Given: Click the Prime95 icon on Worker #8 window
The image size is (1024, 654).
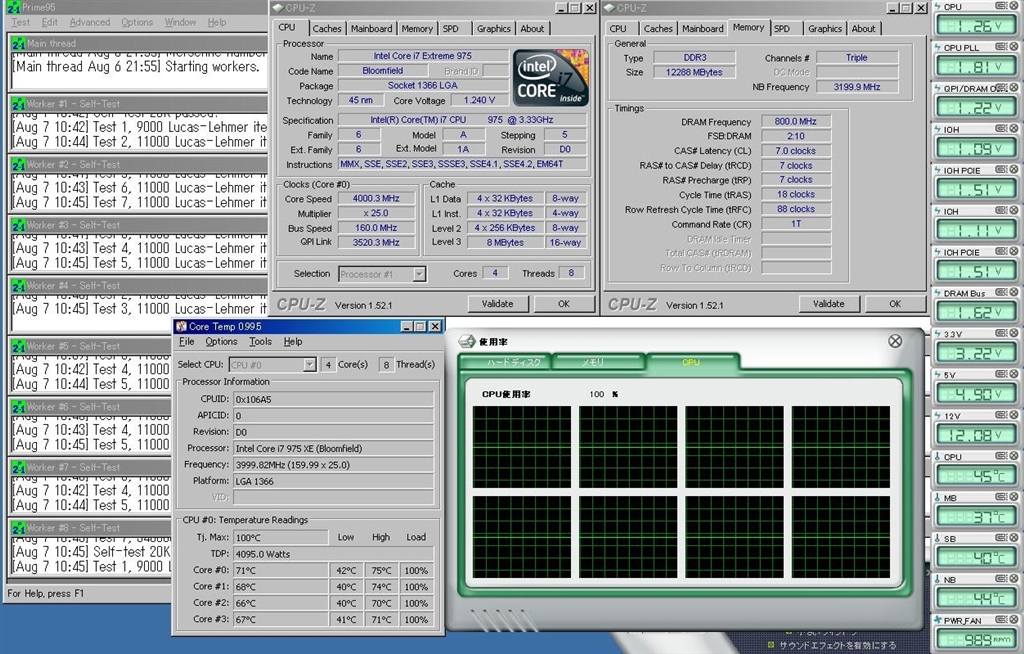Looking at the screenshot, I should click(x=19, y=528).
